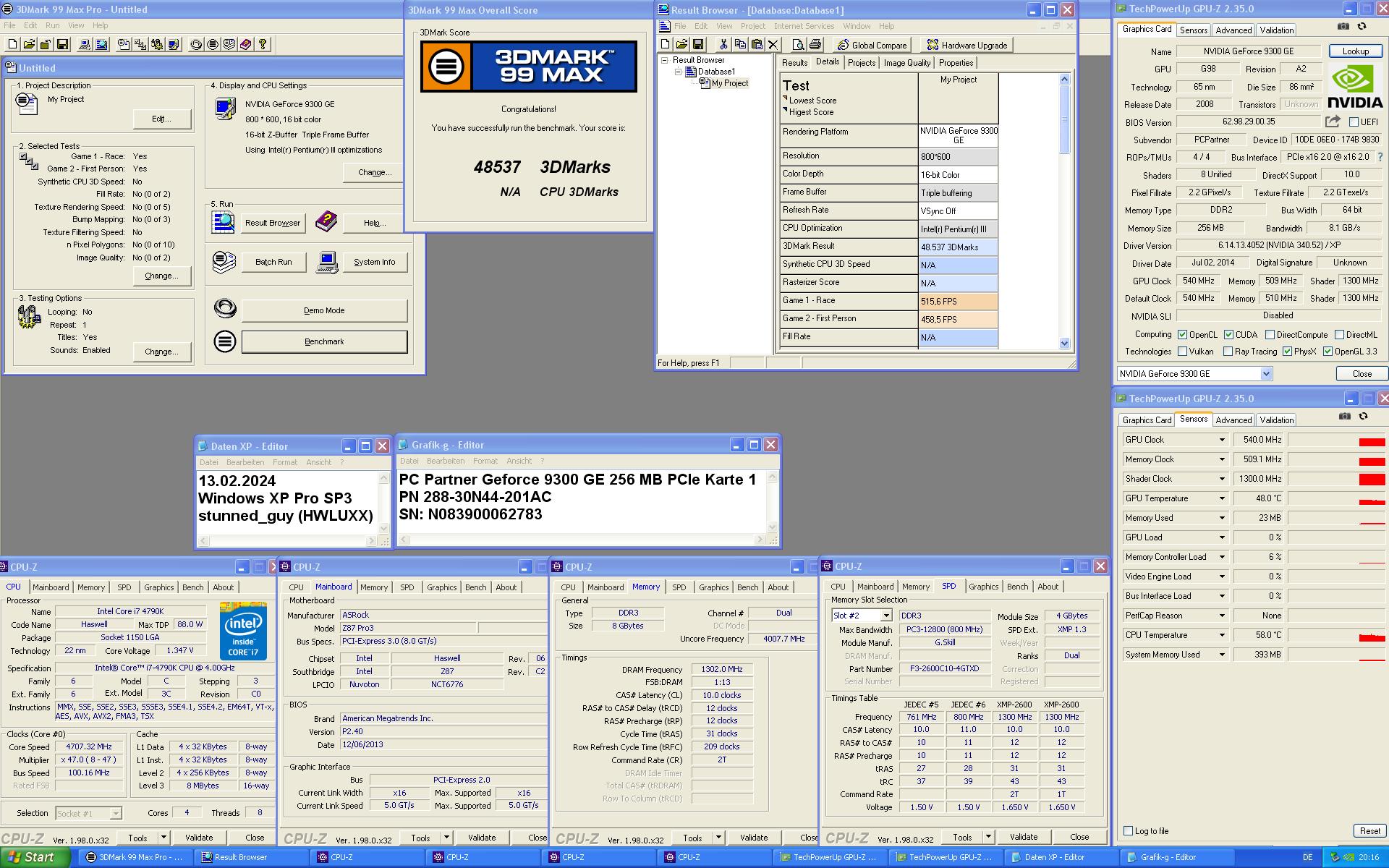Click the Windows Start button

(35, 857)
